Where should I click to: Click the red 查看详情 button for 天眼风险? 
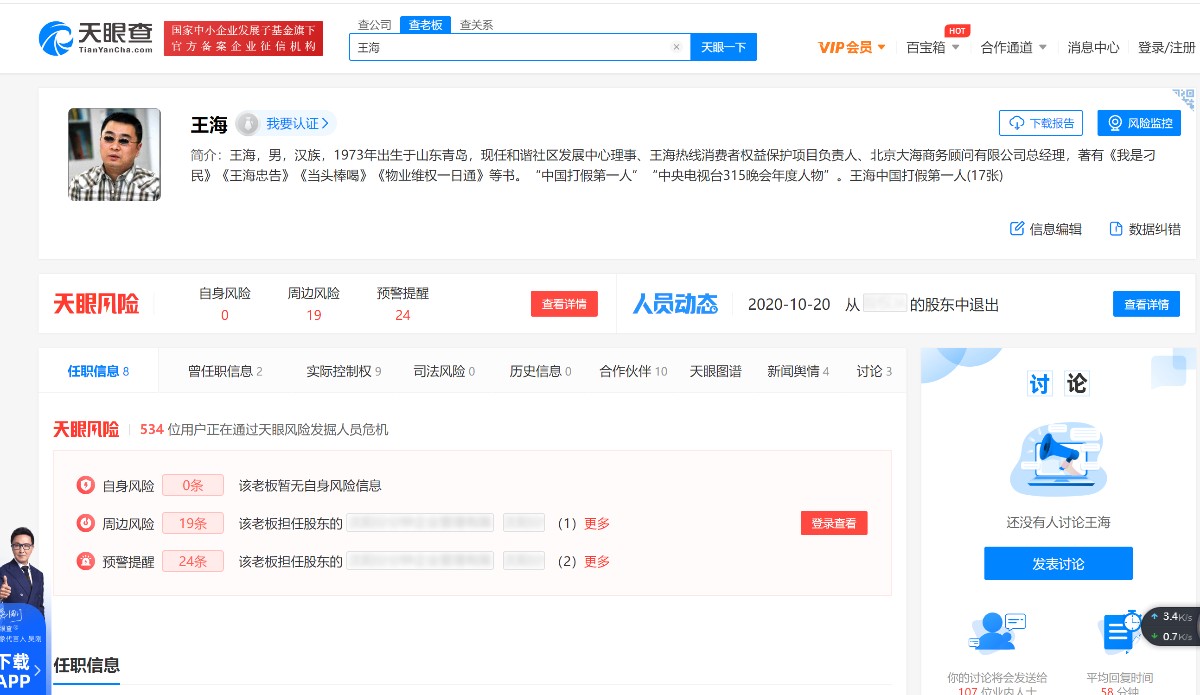pyautogui.click(x=564, y=304)
